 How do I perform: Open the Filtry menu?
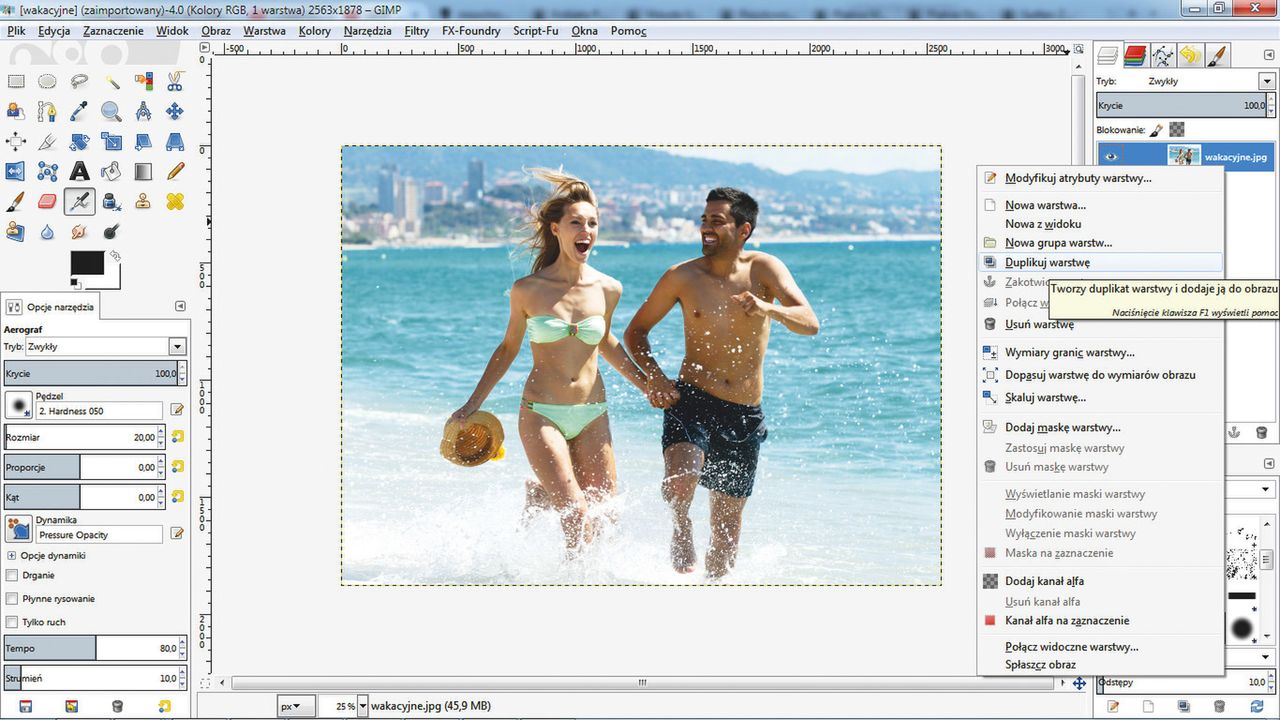(x=417, y=31)
